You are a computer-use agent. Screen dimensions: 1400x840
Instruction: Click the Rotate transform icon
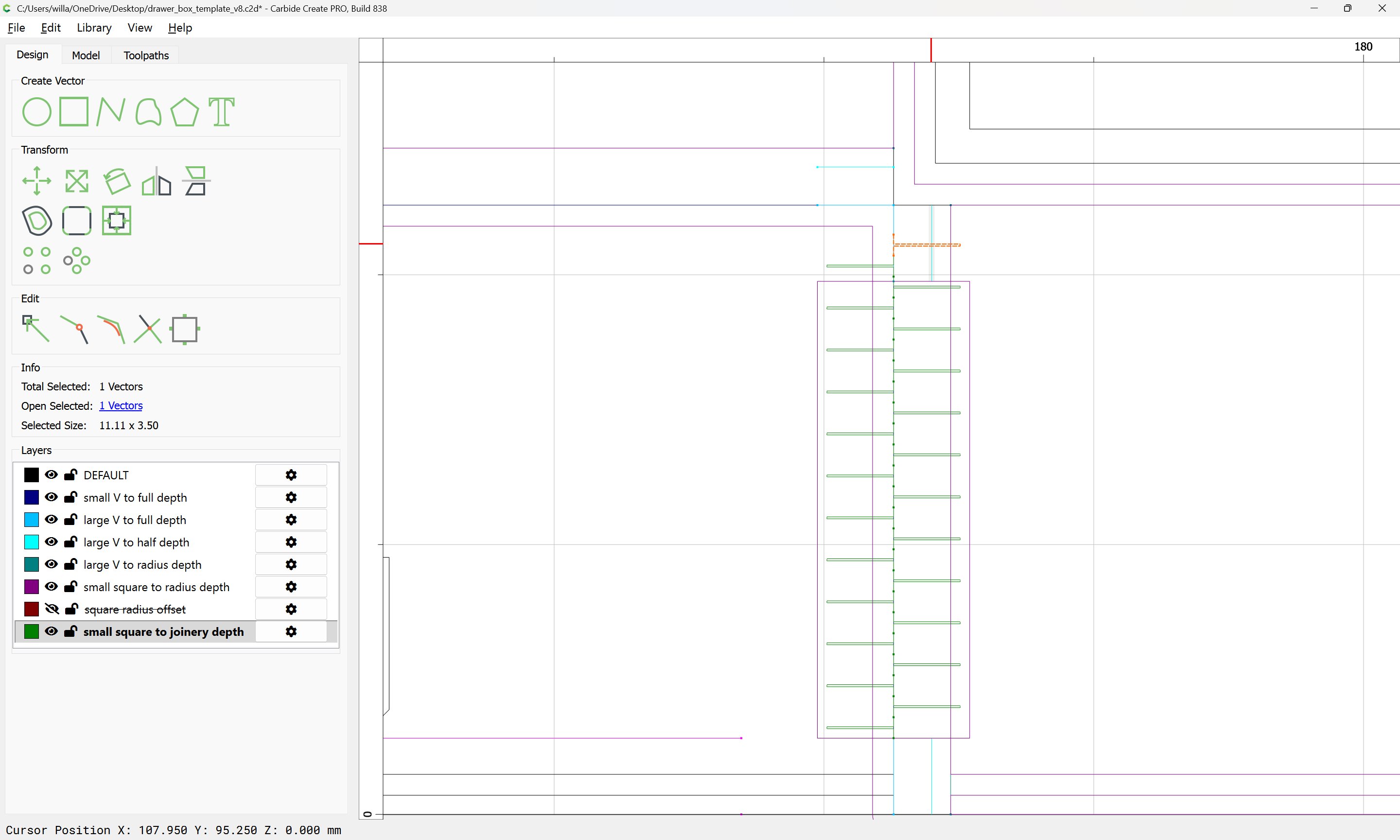[117, 181]
